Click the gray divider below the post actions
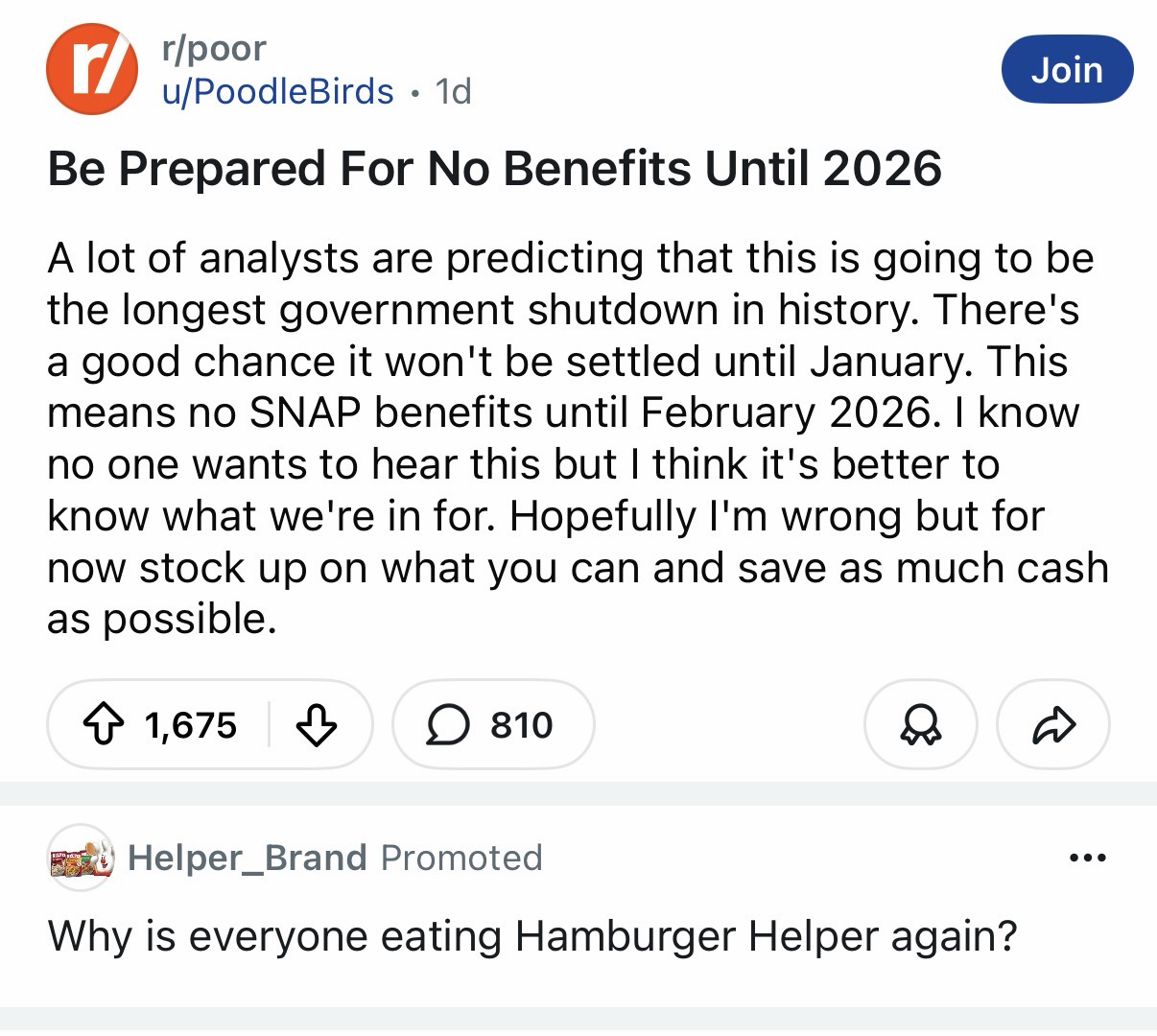 [578, 793]
